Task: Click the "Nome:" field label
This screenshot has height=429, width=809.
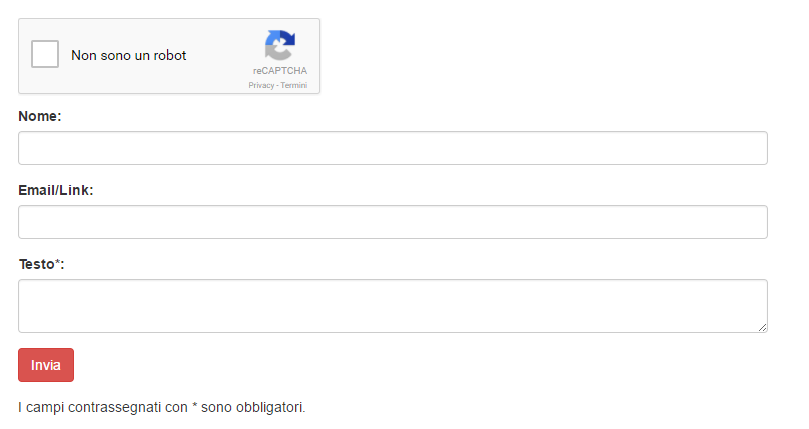Action: pyautogui.click(x=40, y=116)
